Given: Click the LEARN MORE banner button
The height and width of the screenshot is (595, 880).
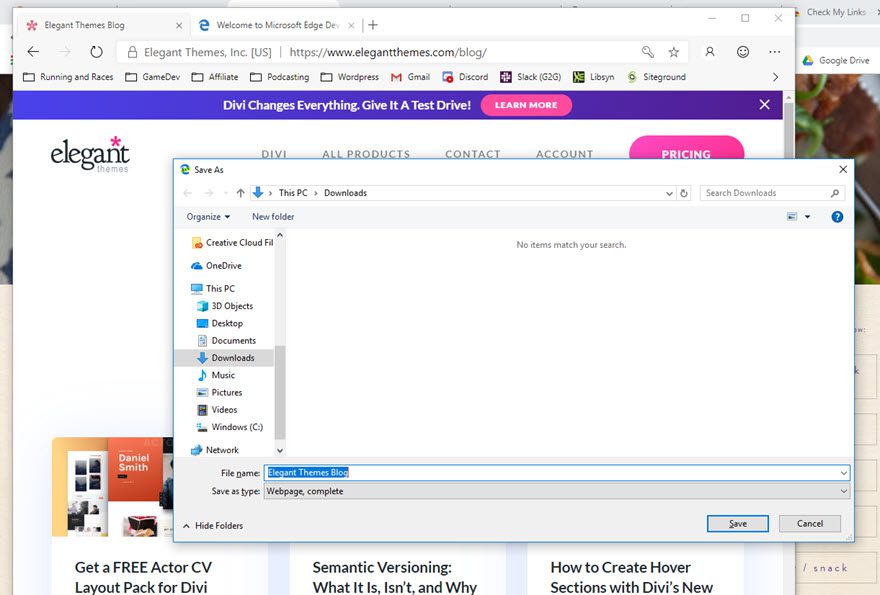Looking at the screenshot, I should 526,105.
